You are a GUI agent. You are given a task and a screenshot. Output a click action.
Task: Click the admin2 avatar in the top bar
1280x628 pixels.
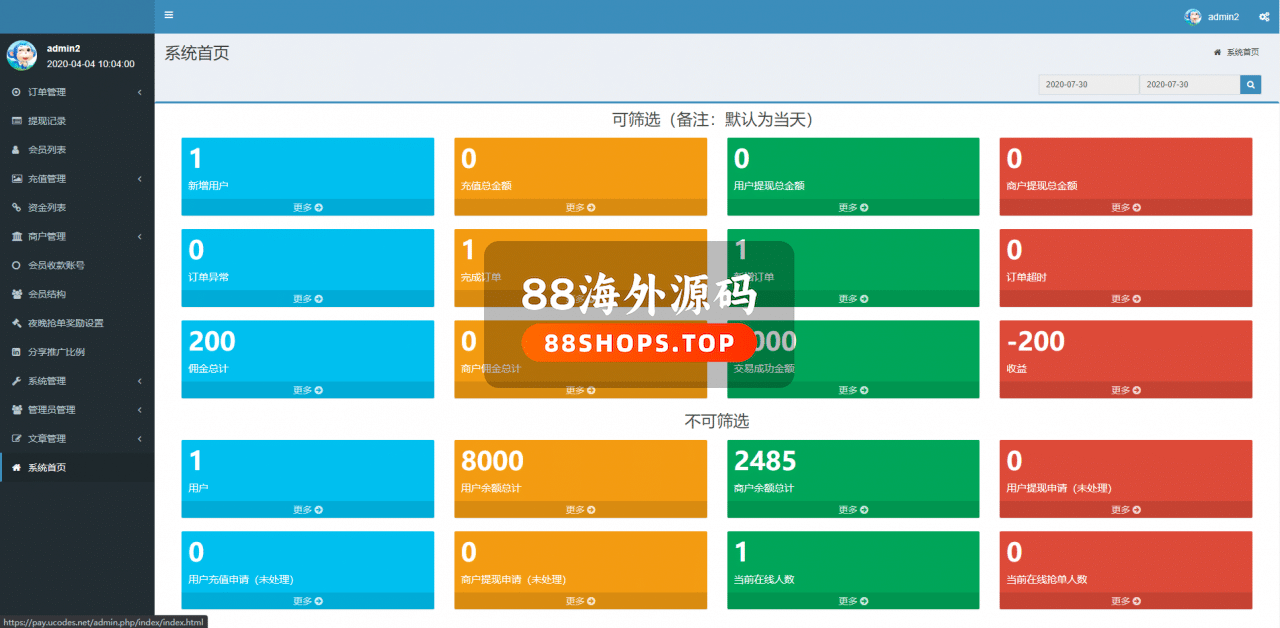pyautogui.click(x=1193, y=17)
